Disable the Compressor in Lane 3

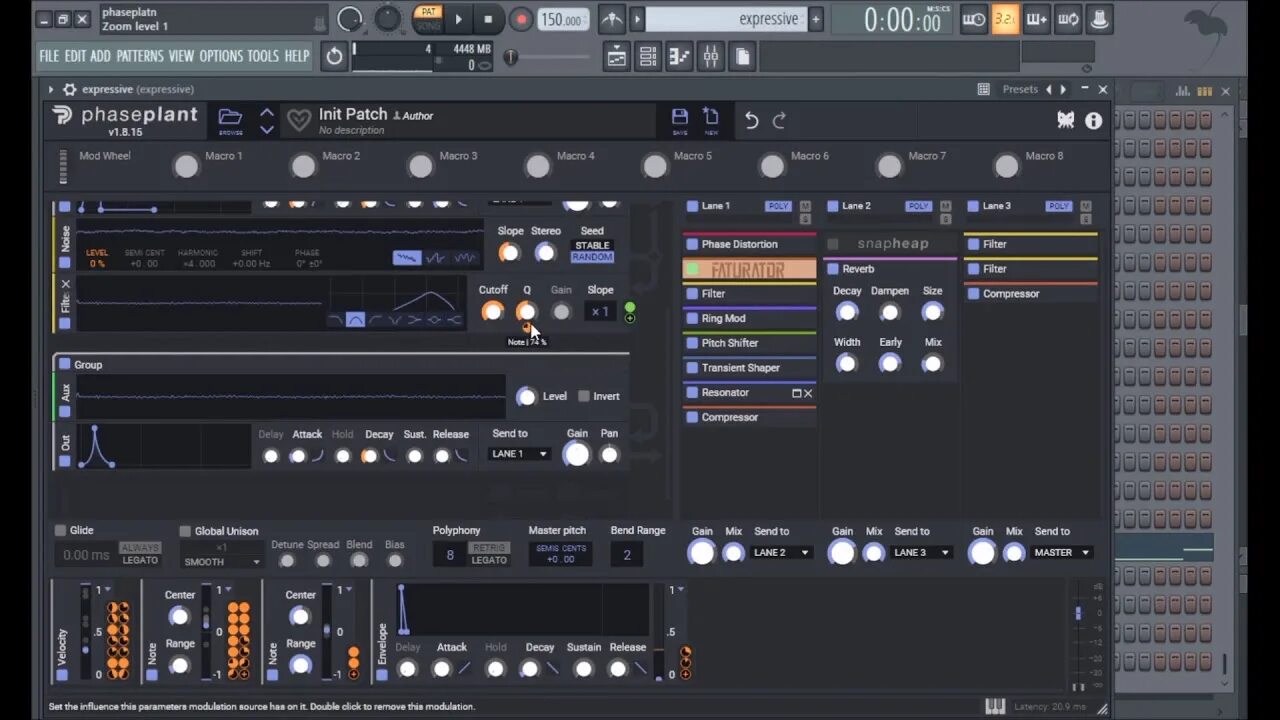(973, 294)
